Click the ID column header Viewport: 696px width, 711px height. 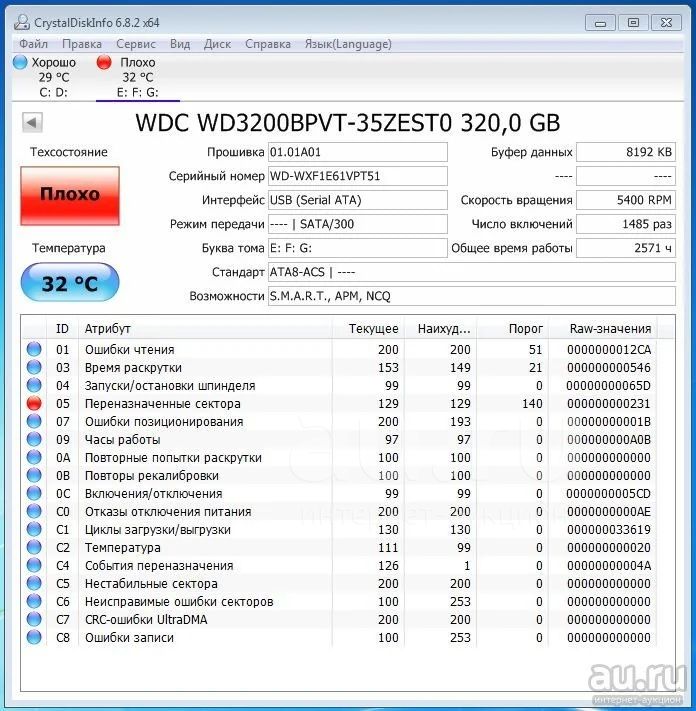[62, 328]
